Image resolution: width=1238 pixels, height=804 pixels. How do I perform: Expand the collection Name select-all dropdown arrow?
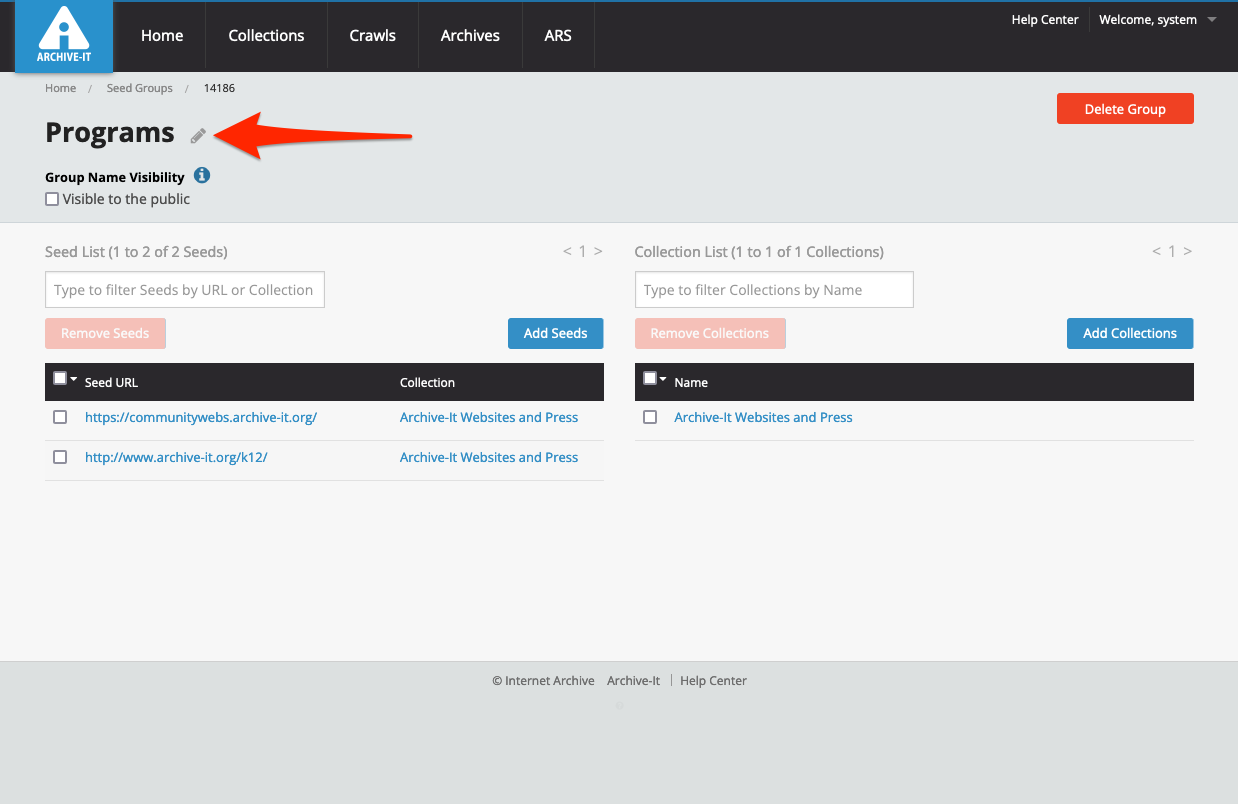point(663,380)
